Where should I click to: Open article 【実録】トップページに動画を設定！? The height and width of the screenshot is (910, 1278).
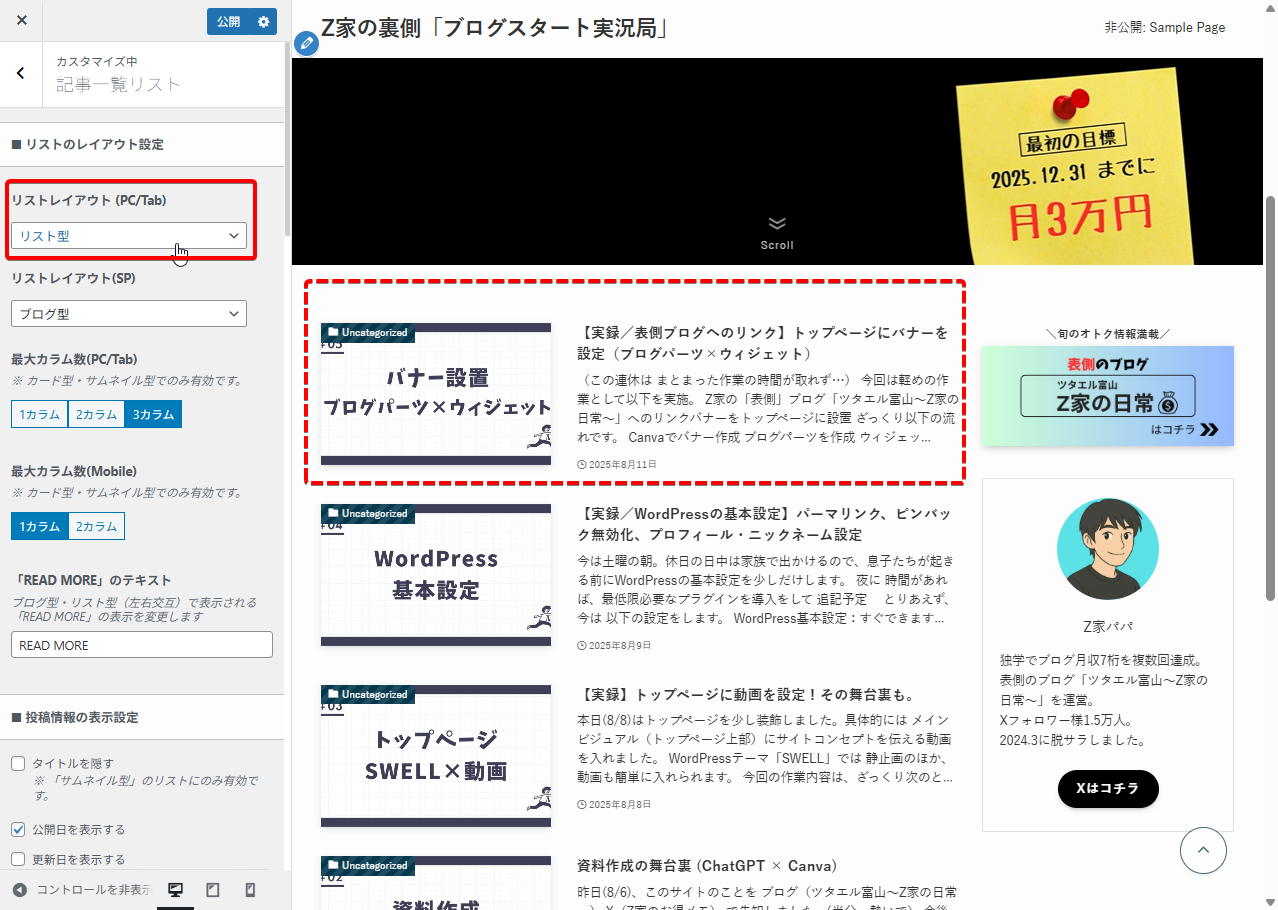[746, 695]
